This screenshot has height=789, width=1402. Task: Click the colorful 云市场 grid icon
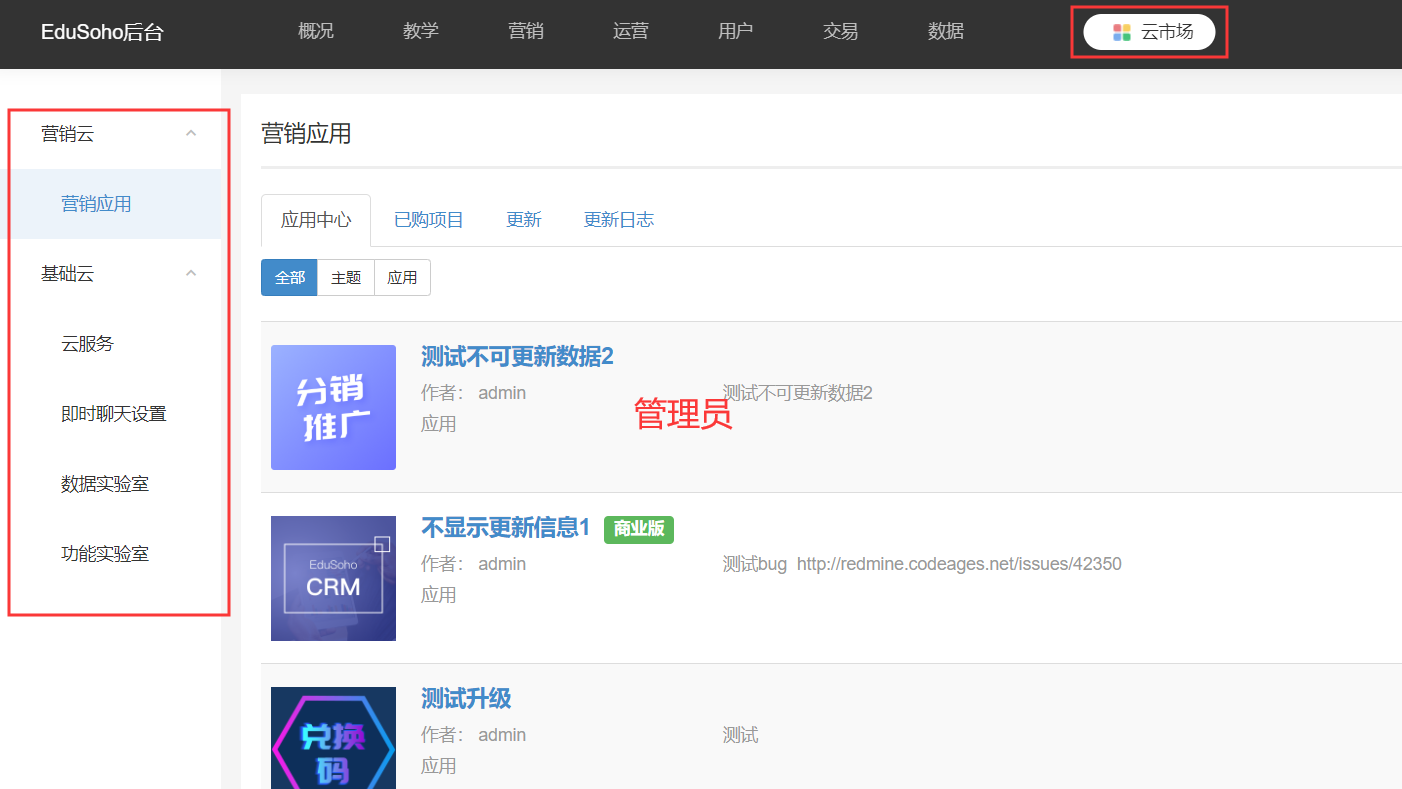(x=1121, y=32)
